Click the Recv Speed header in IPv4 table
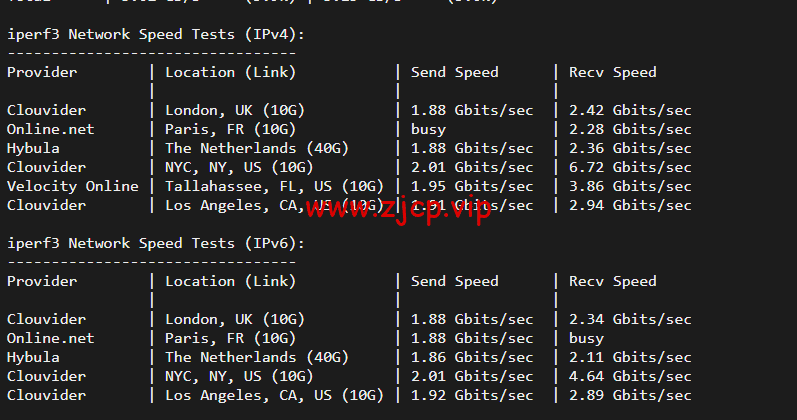The image size is (797, 420). [612, 72]
